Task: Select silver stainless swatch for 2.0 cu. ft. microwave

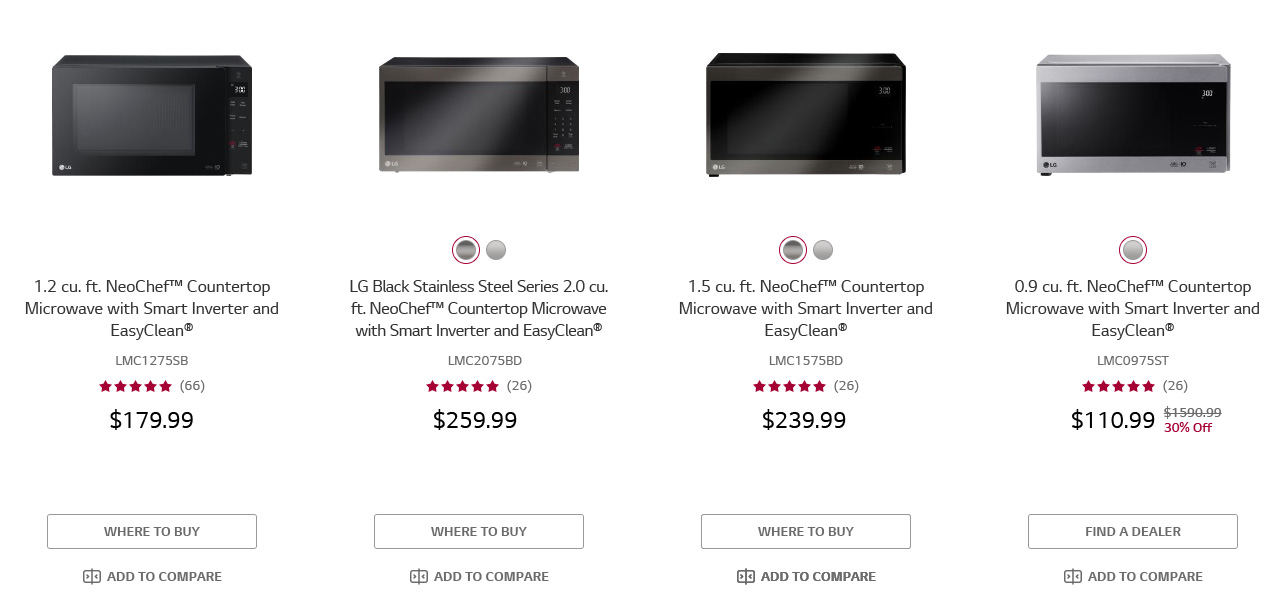Action: 496,250
